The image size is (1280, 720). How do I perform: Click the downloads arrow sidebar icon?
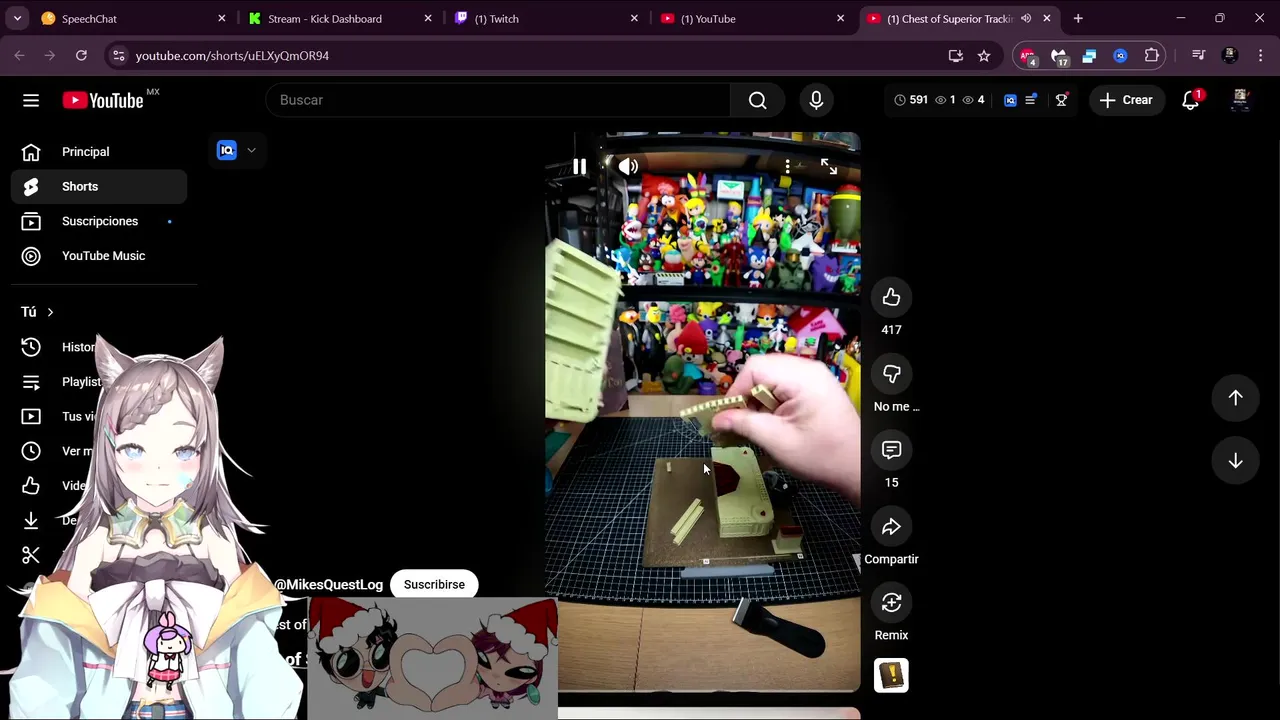pyautogui.click(x=31, y=520)
